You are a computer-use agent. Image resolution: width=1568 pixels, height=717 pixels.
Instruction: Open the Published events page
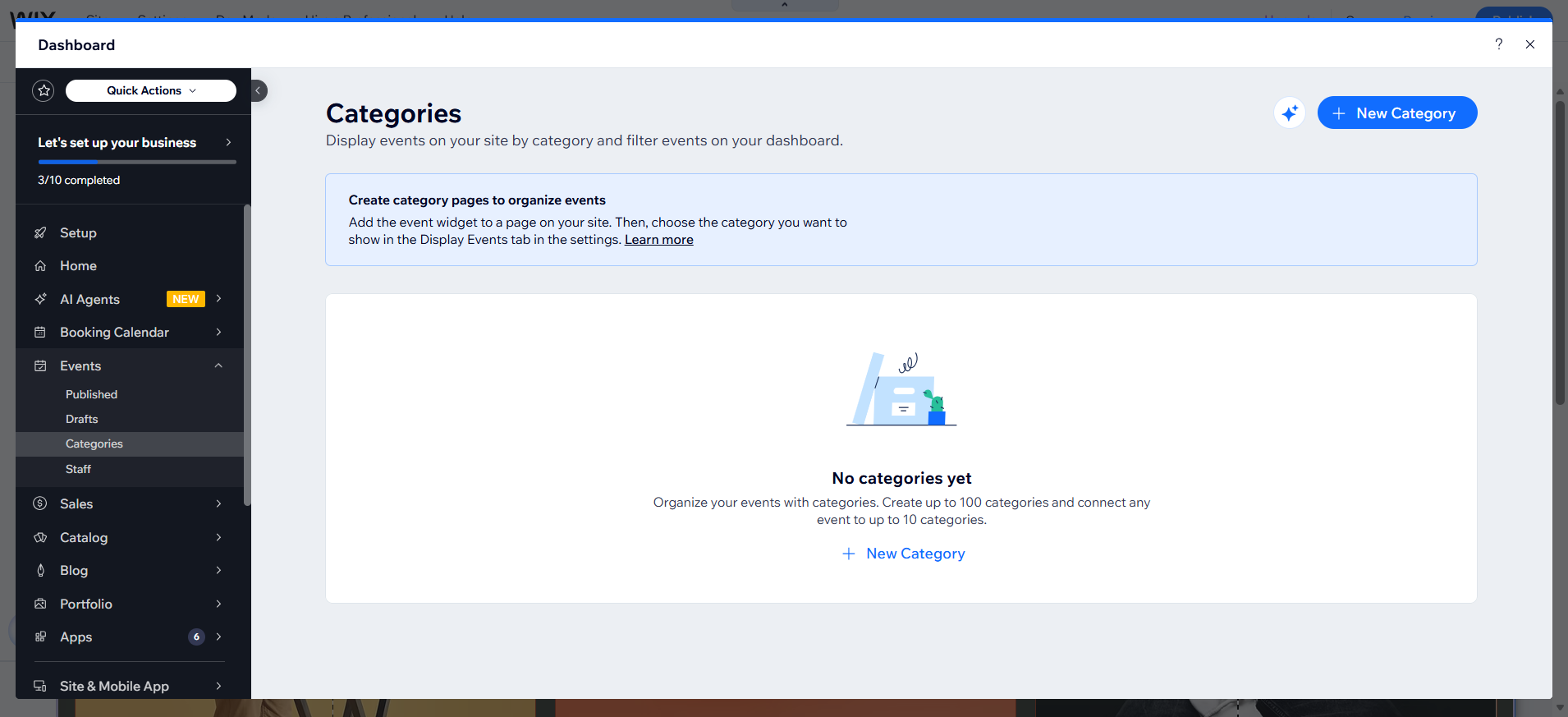[x=91, y=394]
